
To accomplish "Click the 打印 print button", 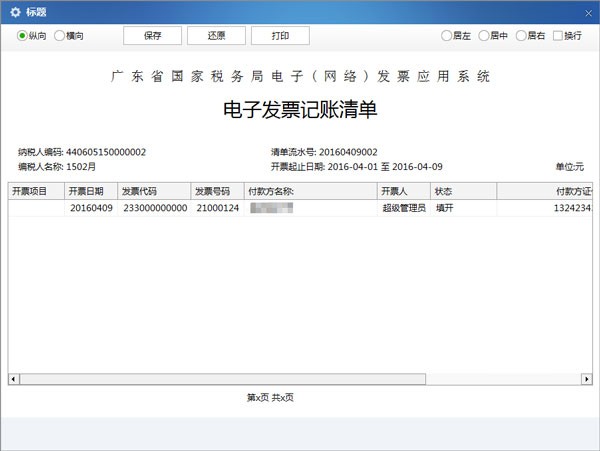I will pyautogui.click(x=280, y=36).
